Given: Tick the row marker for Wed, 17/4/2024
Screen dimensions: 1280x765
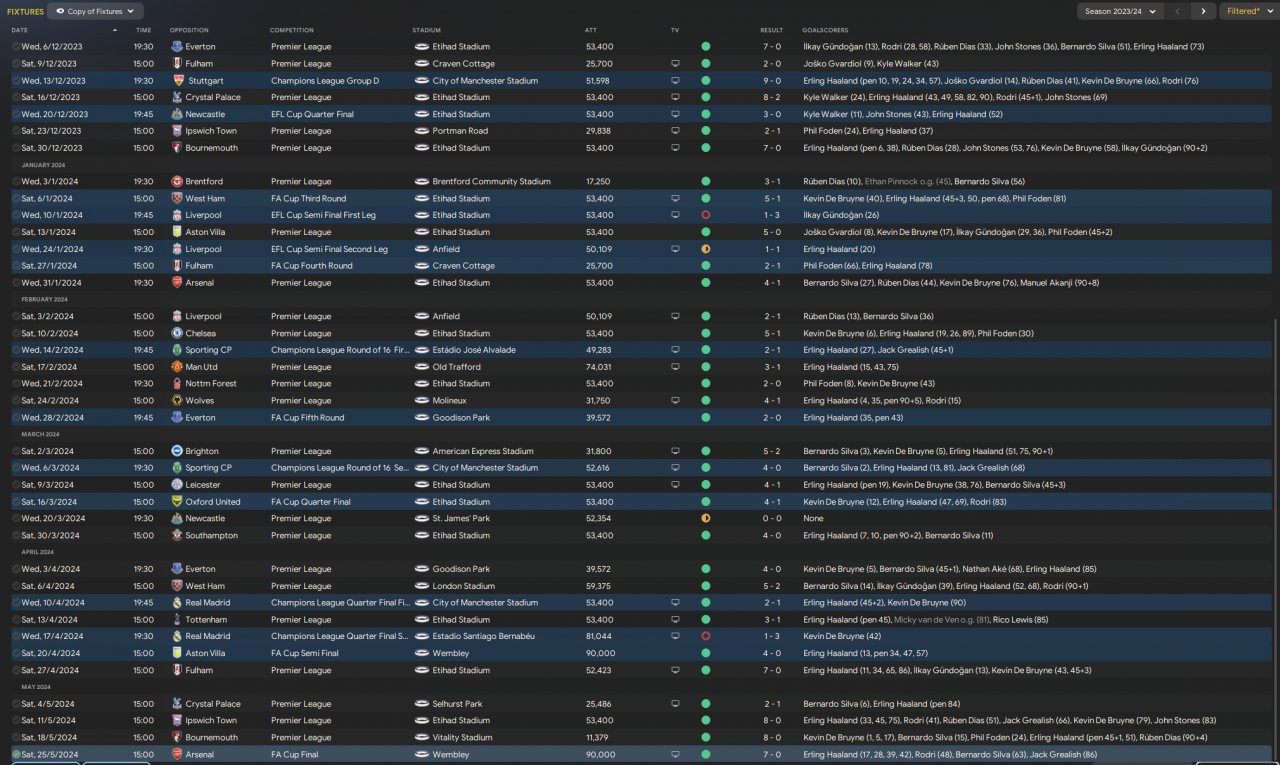Looking at the screenshot, I should coord(16,636).
